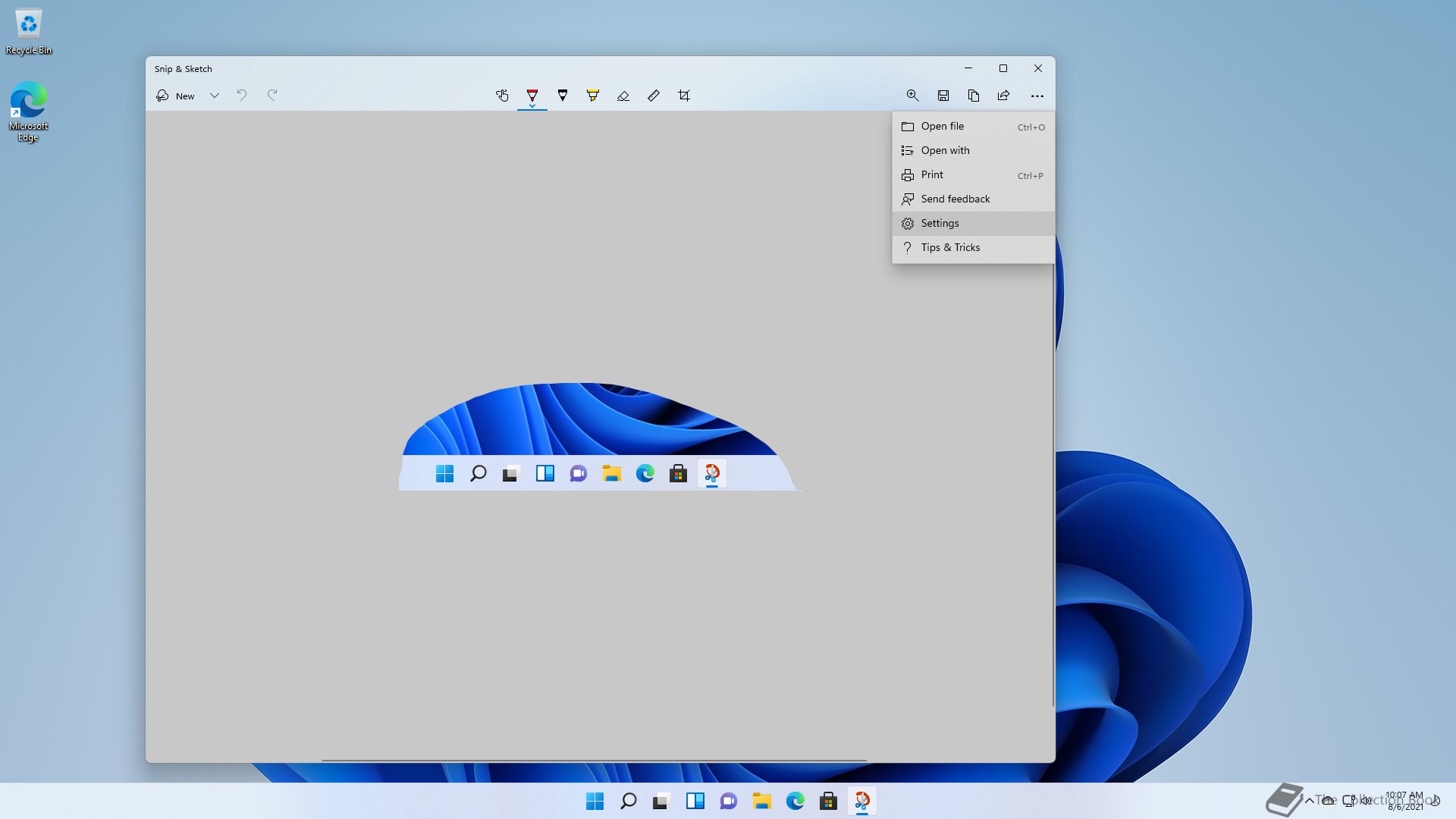Start a New snip

point(176,96)
